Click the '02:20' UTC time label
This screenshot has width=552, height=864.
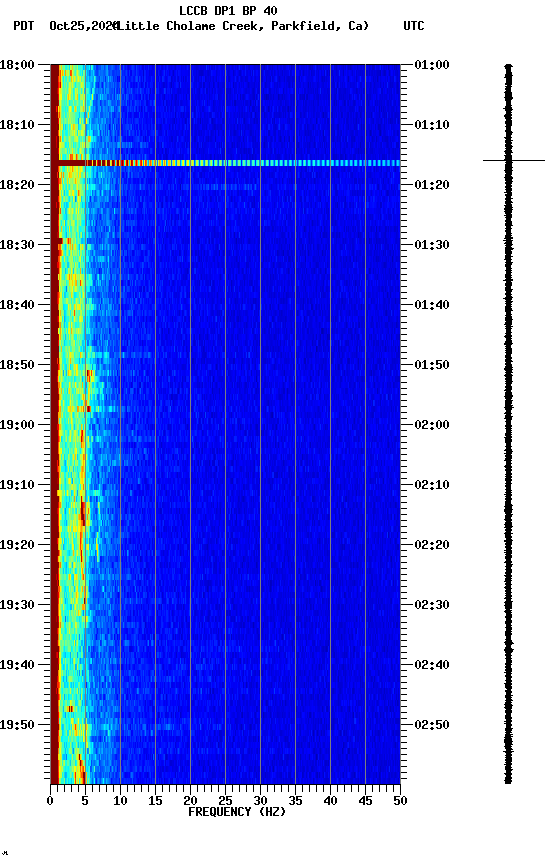432,546
